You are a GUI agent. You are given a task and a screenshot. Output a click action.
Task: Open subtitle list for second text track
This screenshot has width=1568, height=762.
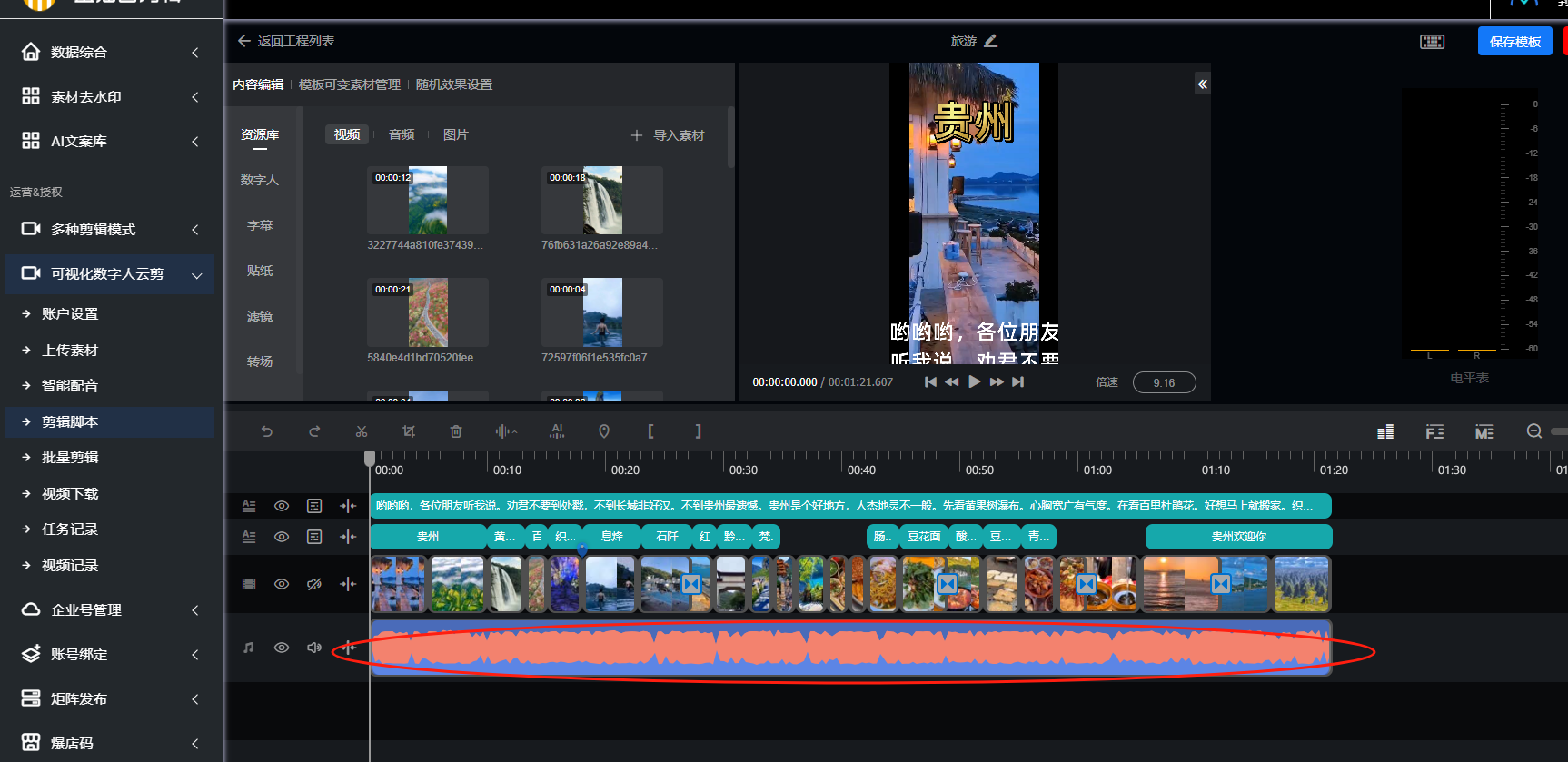click(x=314, y=537)
